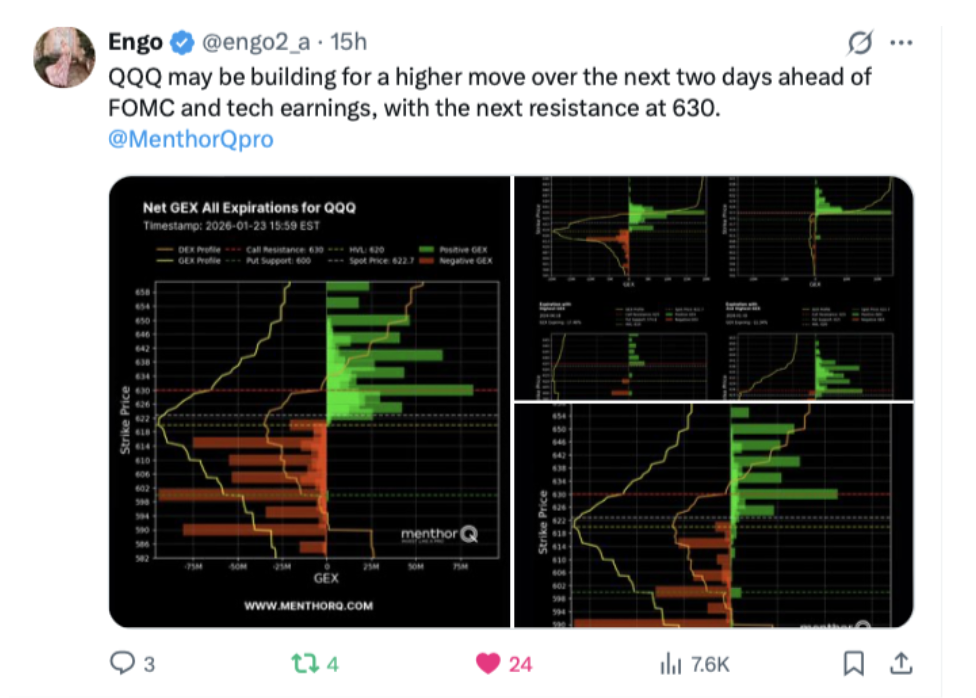The height and width of the screenshot is (698, 976).
Task: Open the @MenthorQpro mention link
Action: (x=190, y=139)
